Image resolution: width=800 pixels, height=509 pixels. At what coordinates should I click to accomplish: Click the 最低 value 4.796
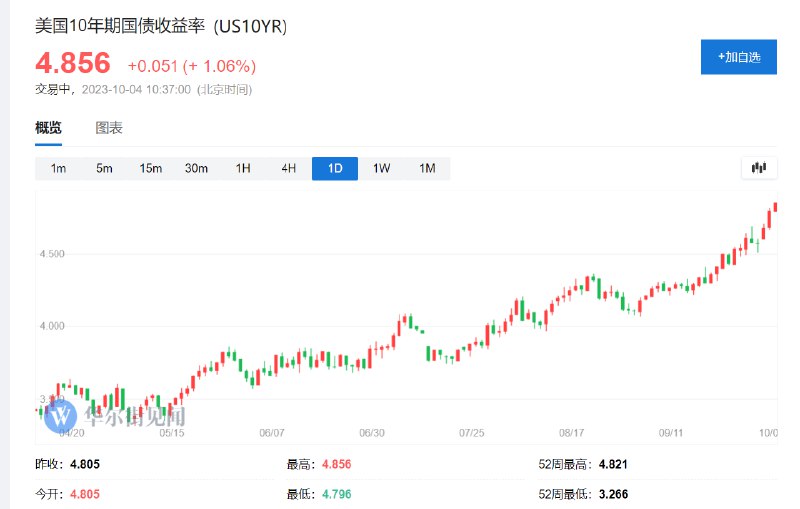point(336,494)
